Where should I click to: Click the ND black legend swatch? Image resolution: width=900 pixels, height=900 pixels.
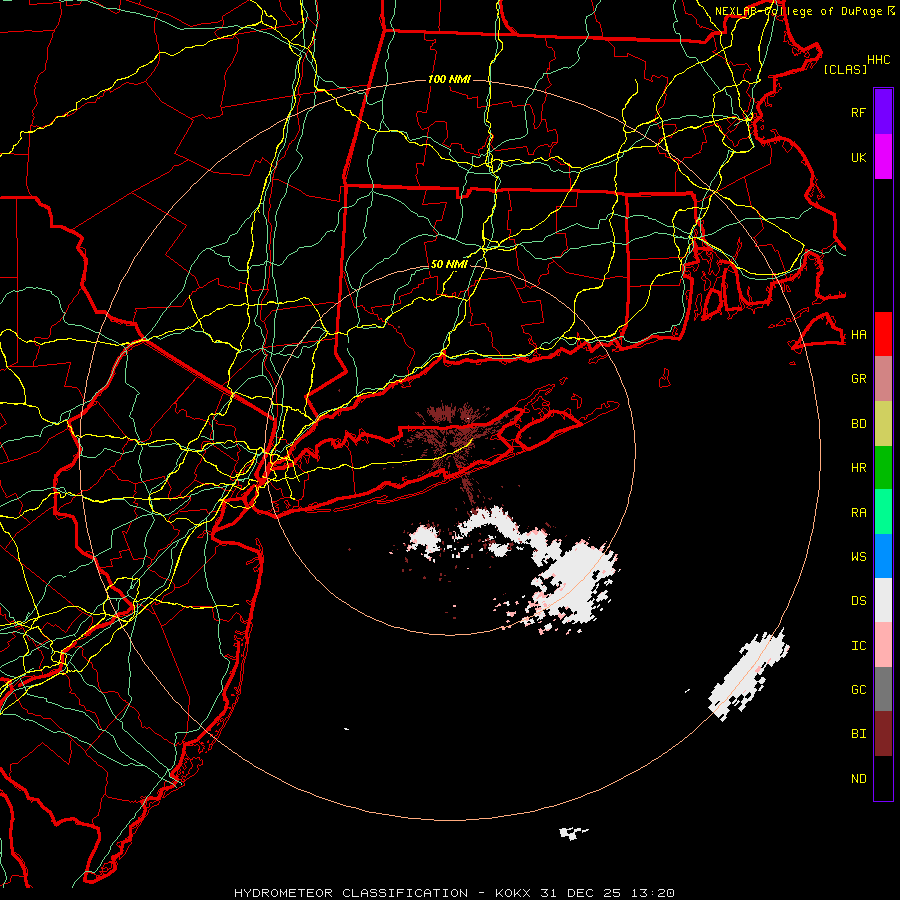pos(883,778)
